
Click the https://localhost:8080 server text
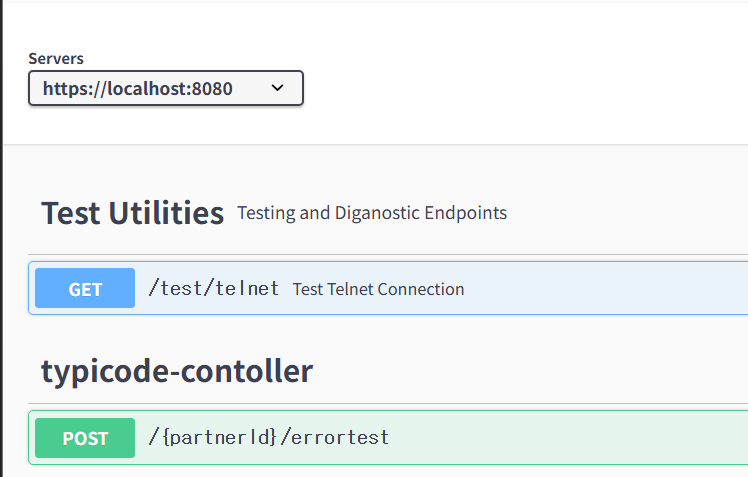coord(137,88)
